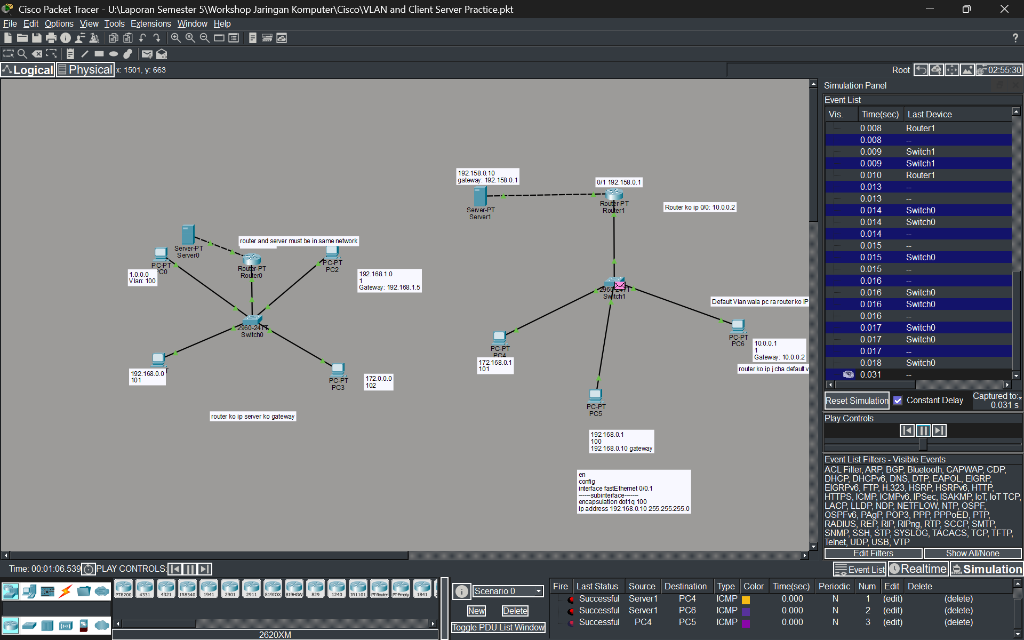1024x640 pixels.
Task: Click the Router1 device on canvas
Action: coord(614,194)
